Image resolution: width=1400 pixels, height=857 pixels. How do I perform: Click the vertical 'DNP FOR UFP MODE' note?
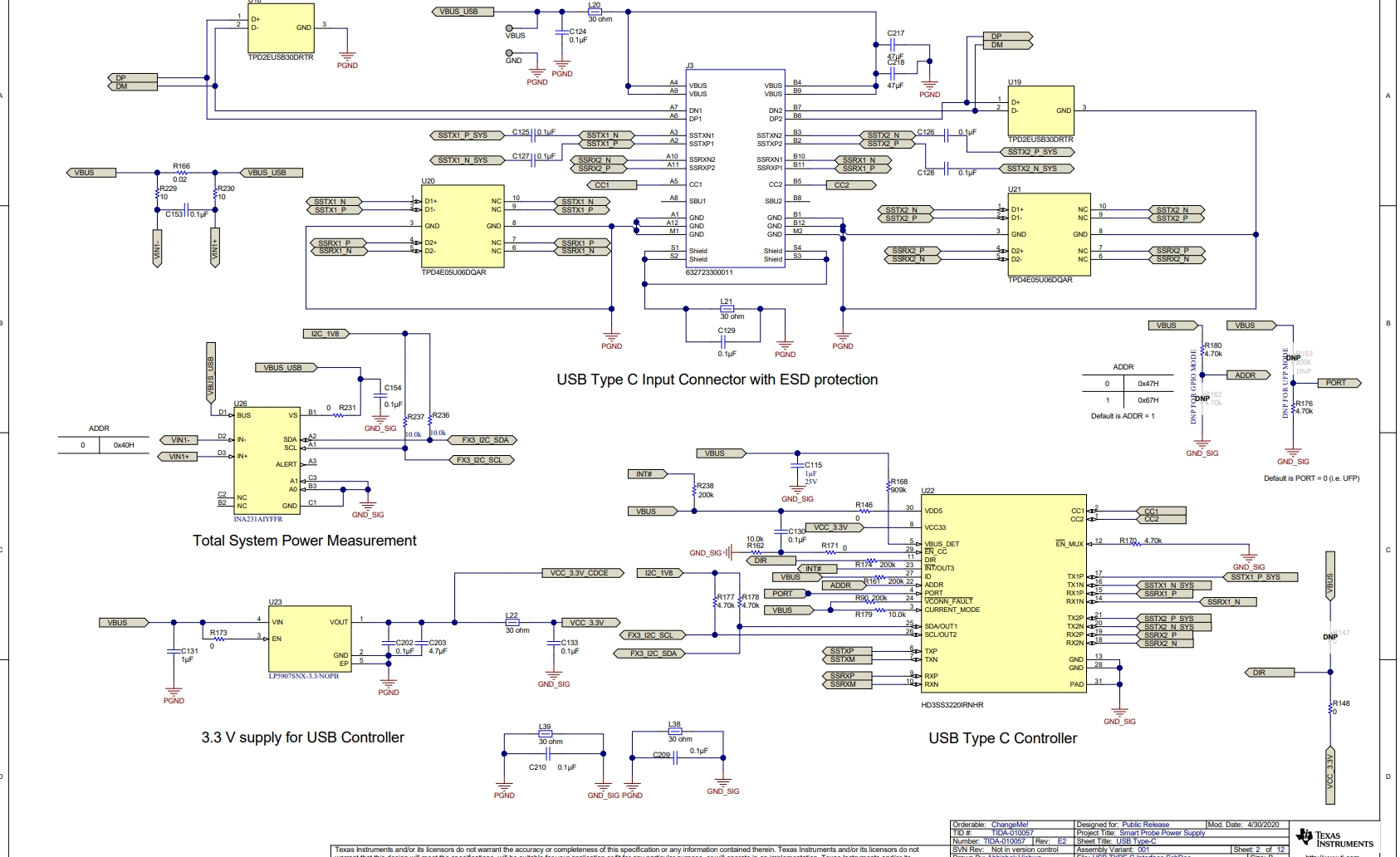point(1285,383)
